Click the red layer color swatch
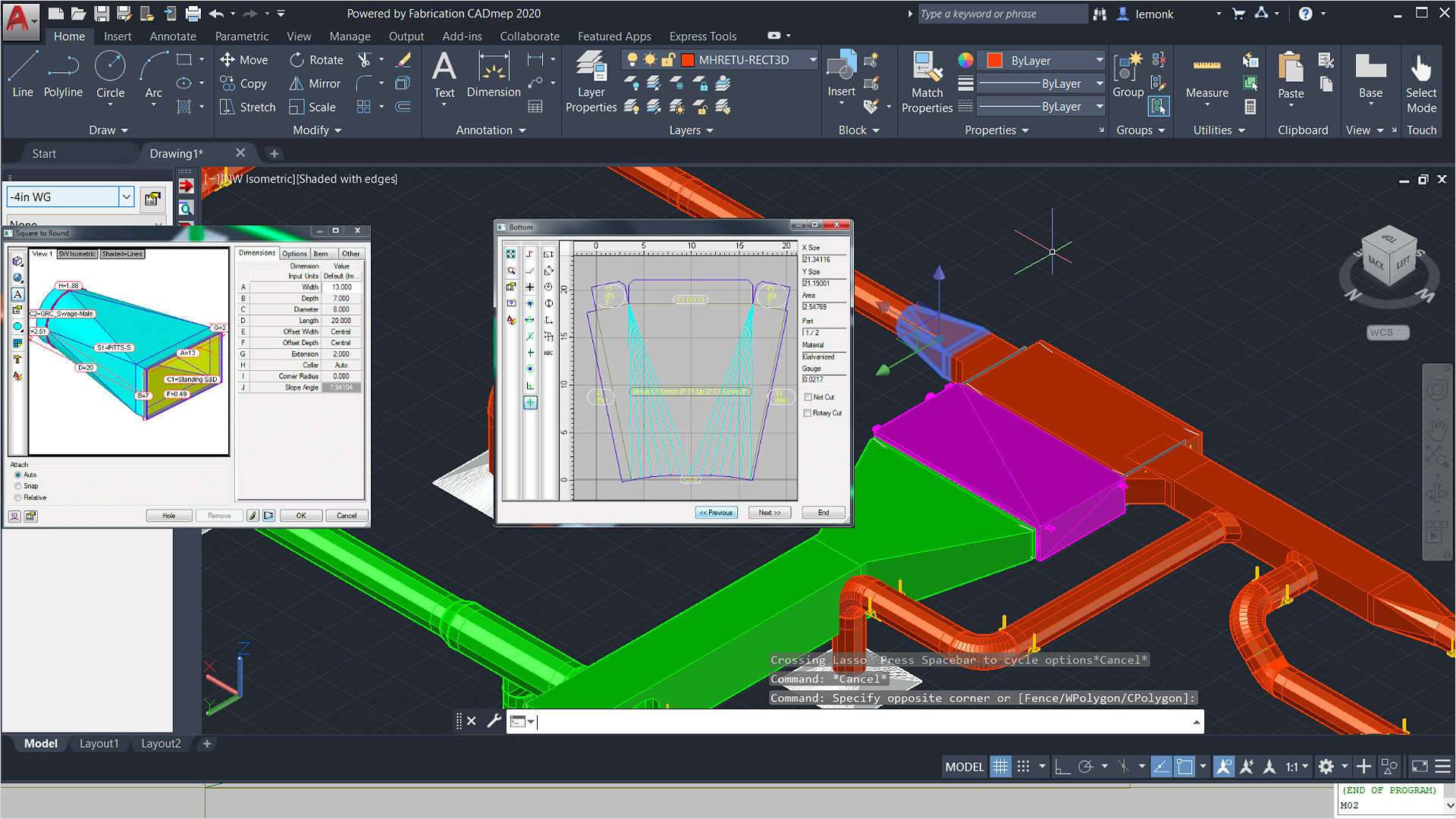1456x819 pixels. pos(688,60)
